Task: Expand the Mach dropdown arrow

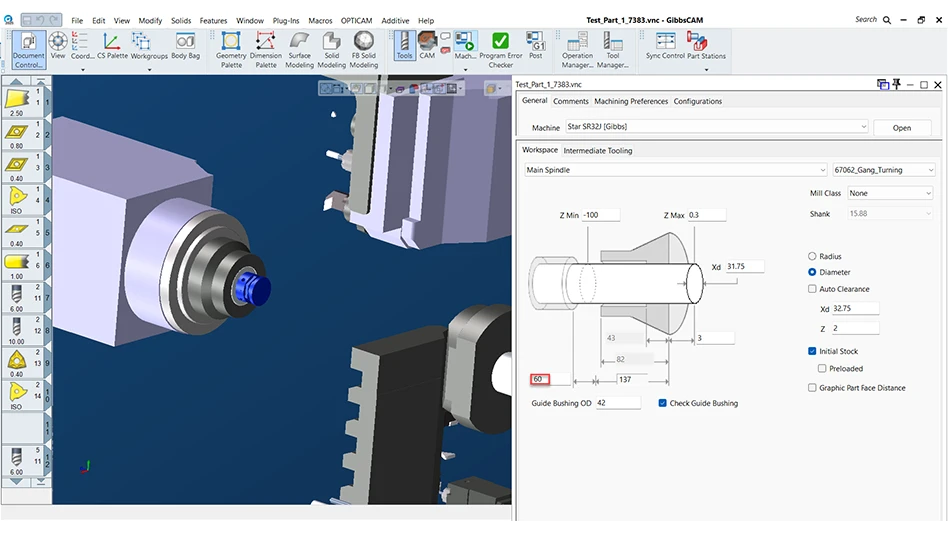Action: click(x=465, y=69)
